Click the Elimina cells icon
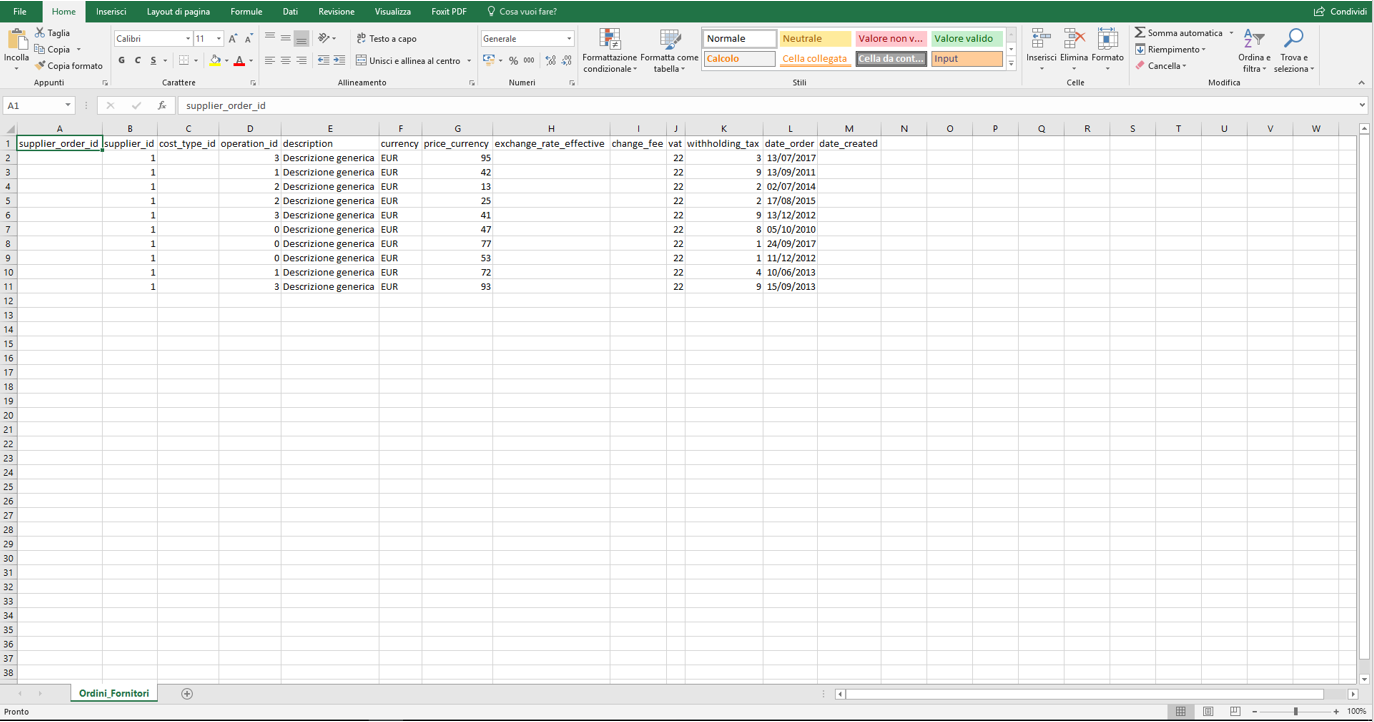This screenshot has height=722, width=1374. 1074,40
